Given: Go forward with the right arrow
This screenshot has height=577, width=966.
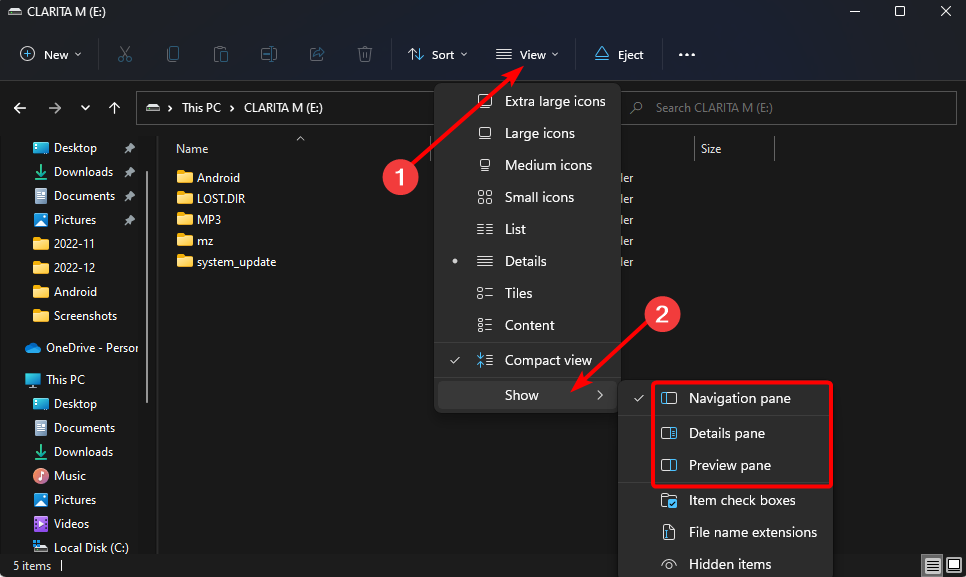Looking at the screenshot, I should (x=55, y=108).
